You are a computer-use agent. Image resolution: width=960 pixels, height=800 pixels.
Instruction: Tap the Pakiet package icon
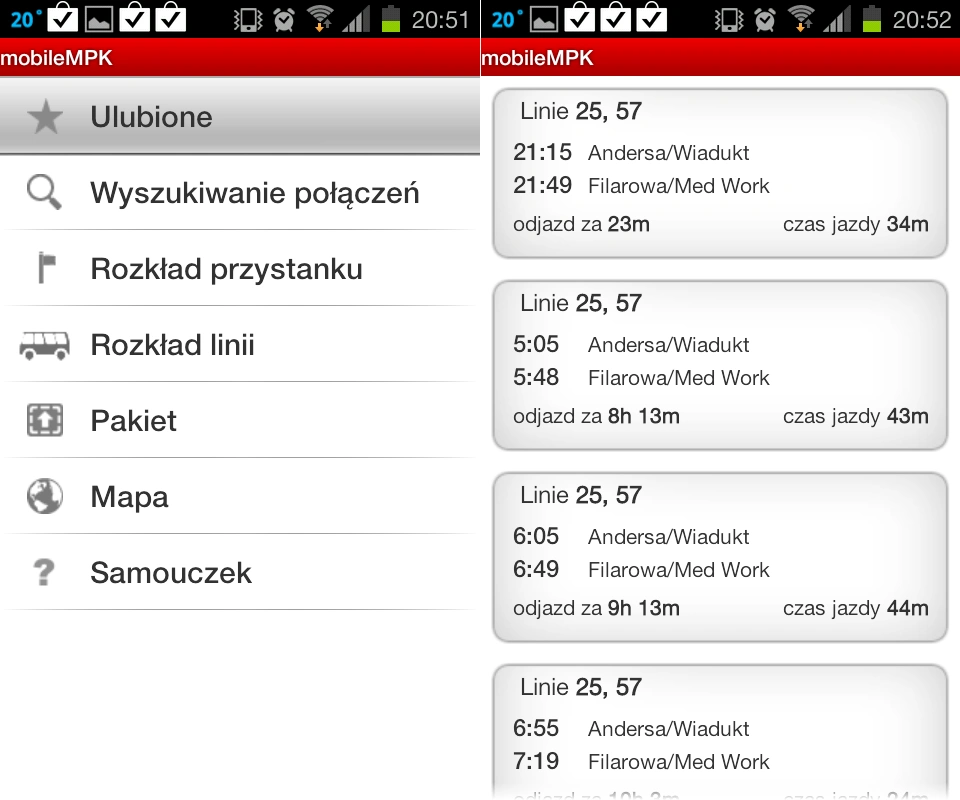click(x=45, y=421)
